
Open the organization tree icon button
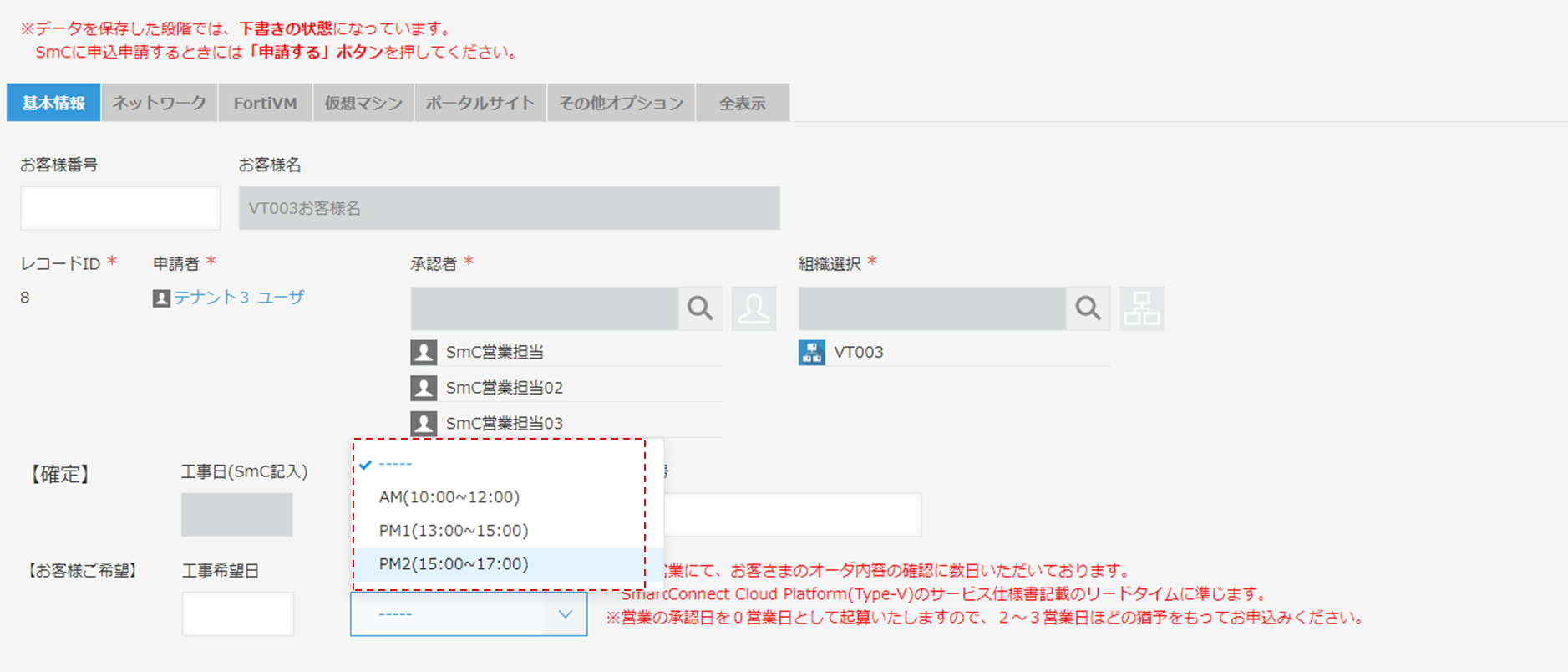point(1141,308)
